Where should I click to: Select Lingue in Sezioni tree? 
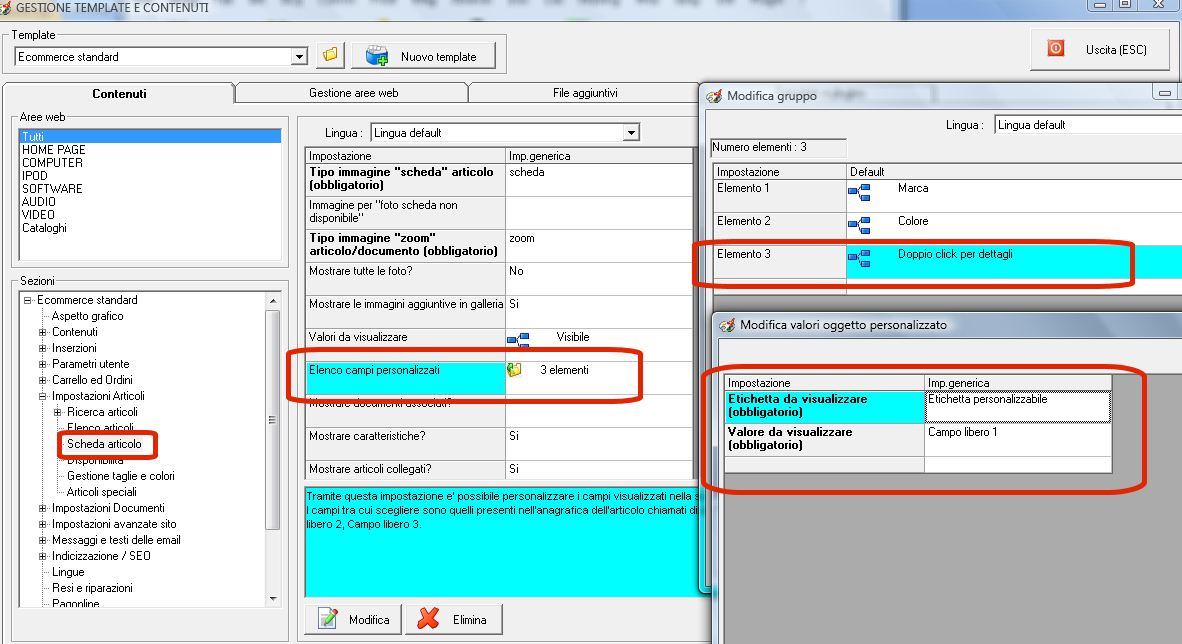[x=68, y=572]
